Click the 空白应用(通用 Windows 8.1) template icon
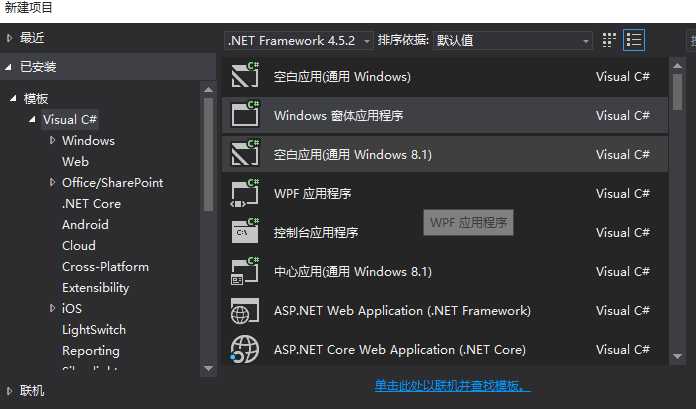The height and width of the screenshot is (409, 696). click(245, 154)
